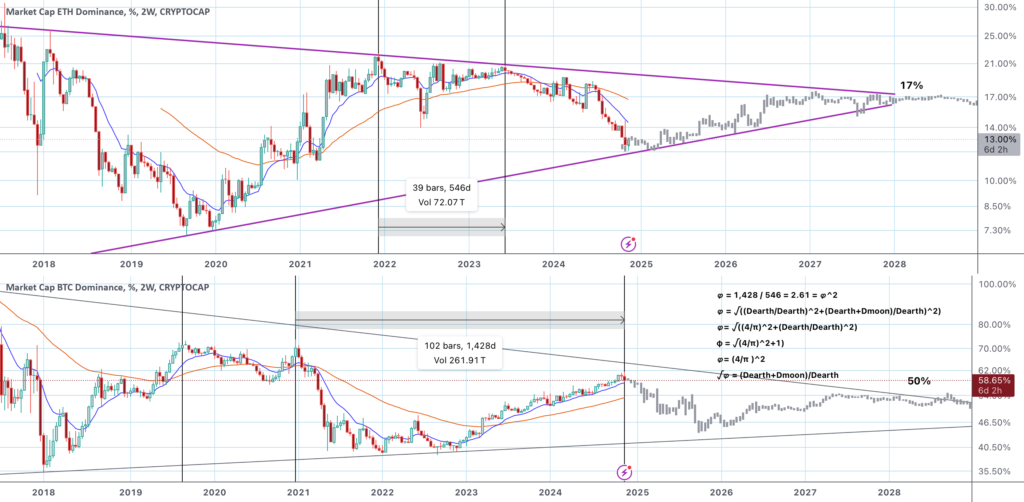Click 2027 on the bottom BTC time axis
This screenshot has height=502, width=1024.
806,492
